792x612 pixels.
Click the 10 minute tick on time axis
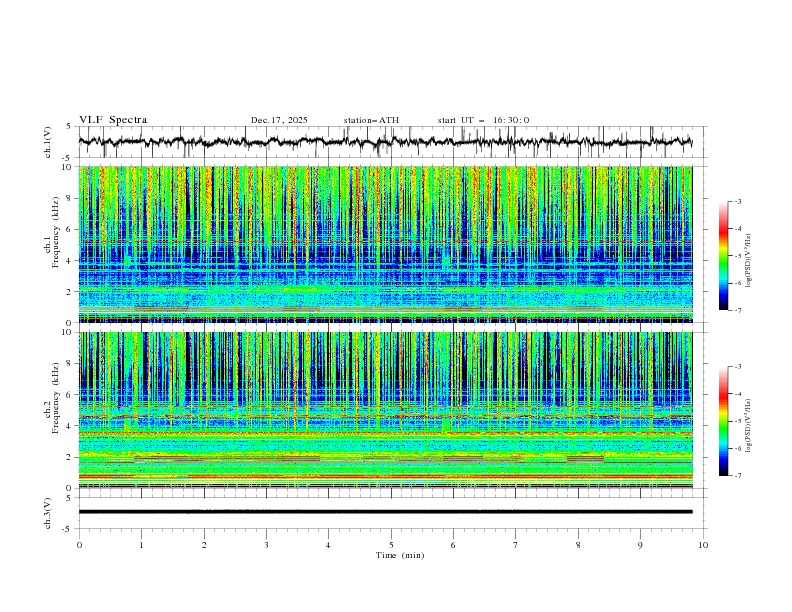coord(703,545)
